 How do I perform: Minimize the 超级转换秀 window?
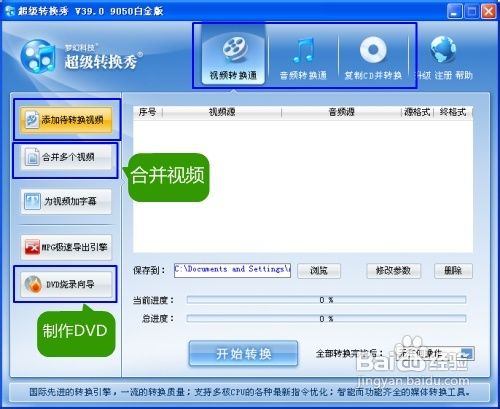pos(455,12)
